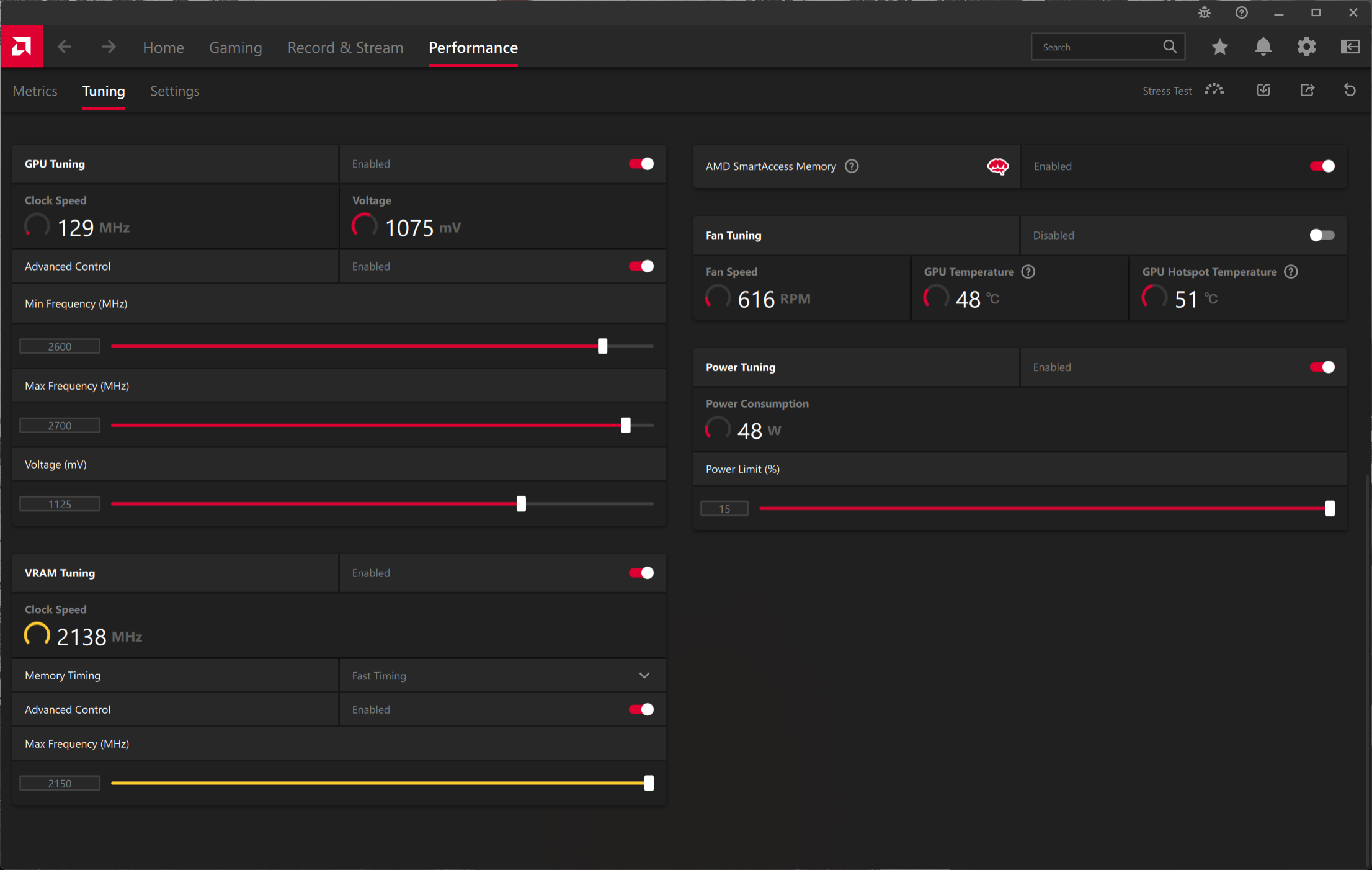Screen dimensions: 1372x870
Task: Click the GPU Max Frequency slider handle
Action: coord(626,425)
